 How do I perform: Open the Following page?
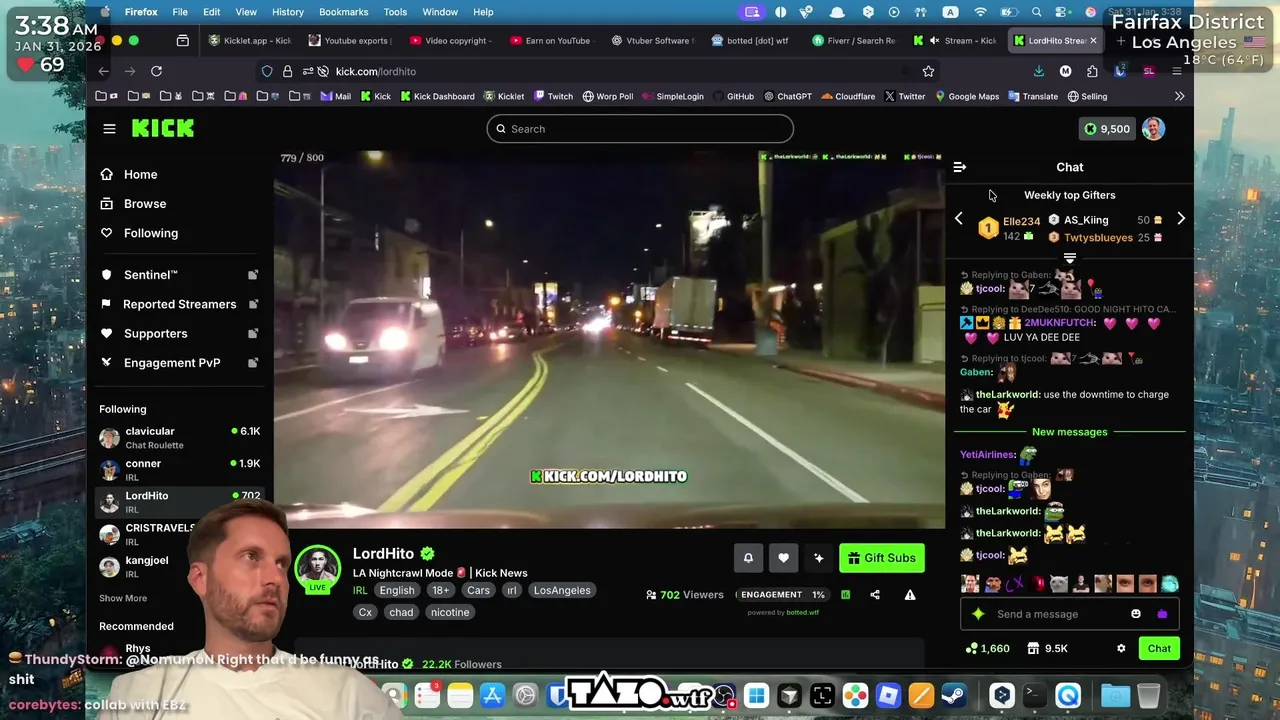(180, 233)
